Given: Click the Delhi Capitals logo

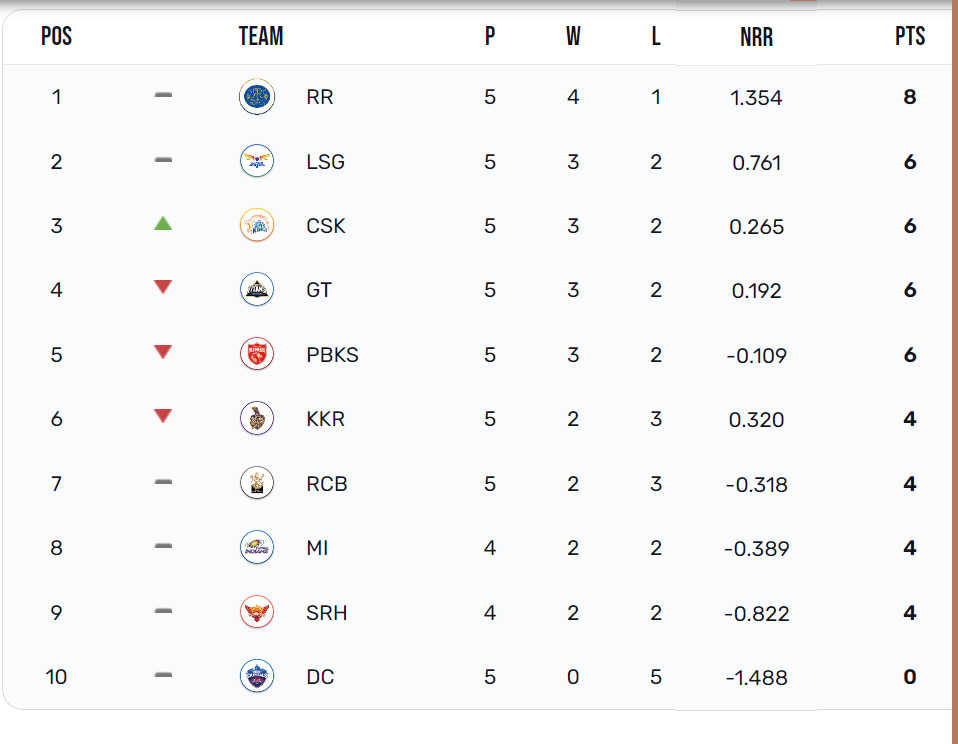Looking at the screenshot, I should (x=257, y=676).
